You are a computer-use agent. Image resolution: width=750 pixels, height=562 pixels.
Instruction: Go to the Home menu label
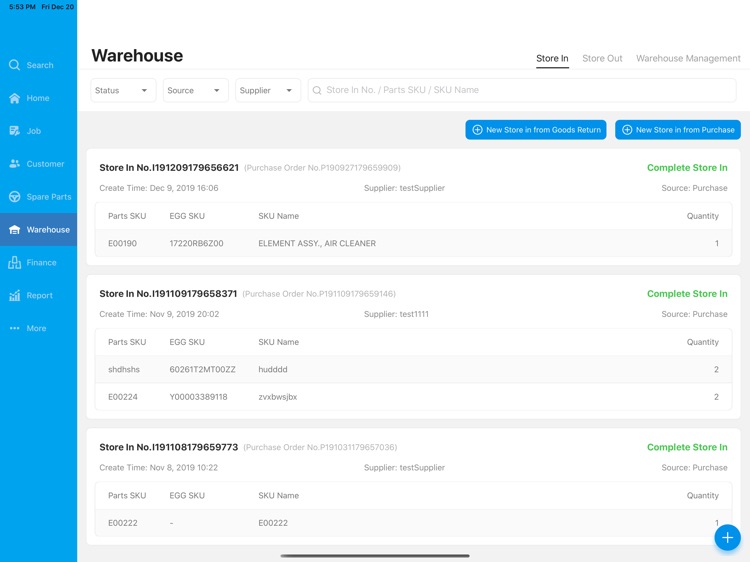point(38,98)
